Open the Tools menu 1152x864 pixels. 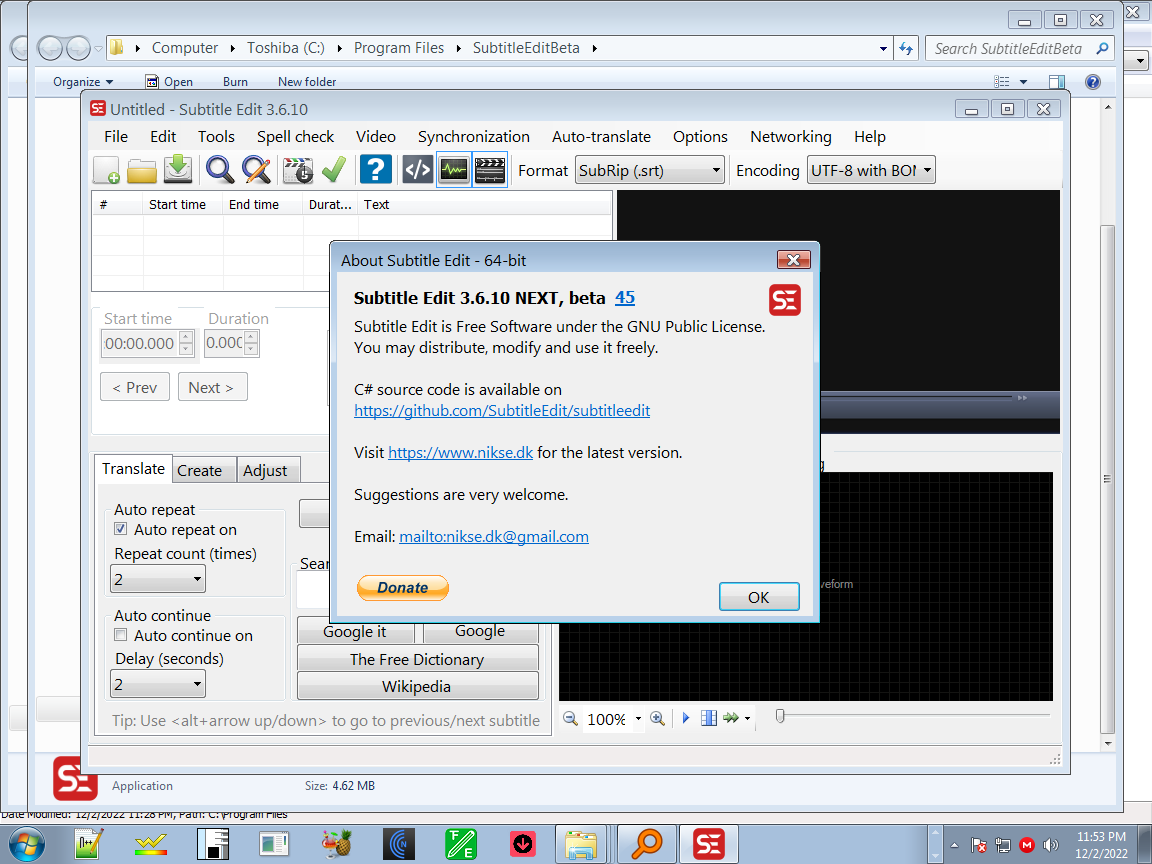[x=216, y=137]
